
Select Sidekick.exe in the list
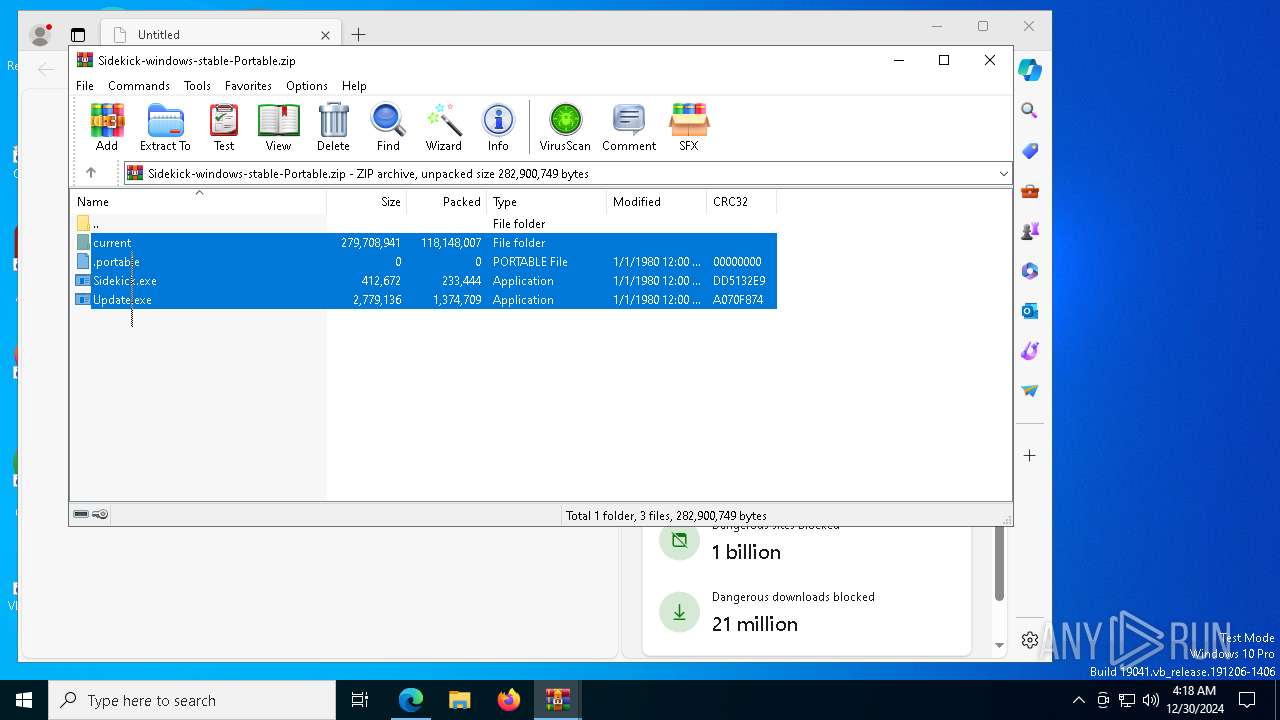tap(425, 281)
